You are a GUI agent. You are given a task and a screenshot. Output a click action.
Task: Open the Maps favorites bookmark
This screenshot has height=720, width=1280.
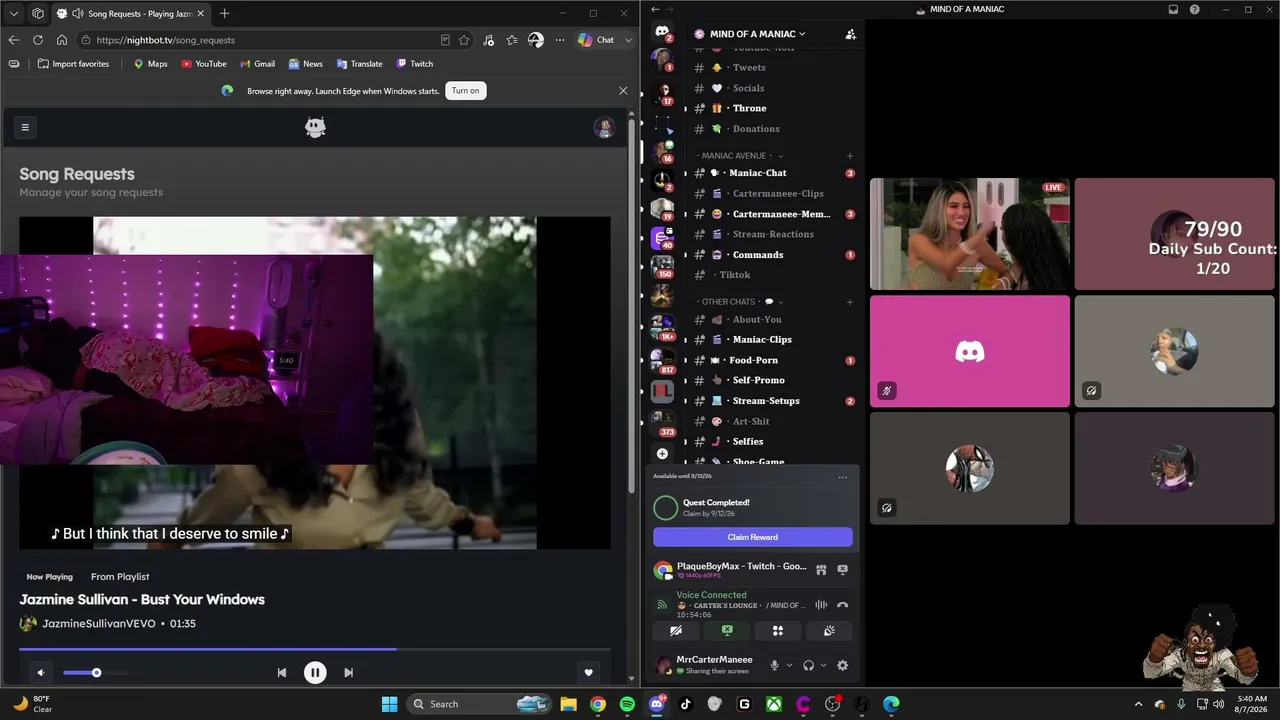[151, 64]
